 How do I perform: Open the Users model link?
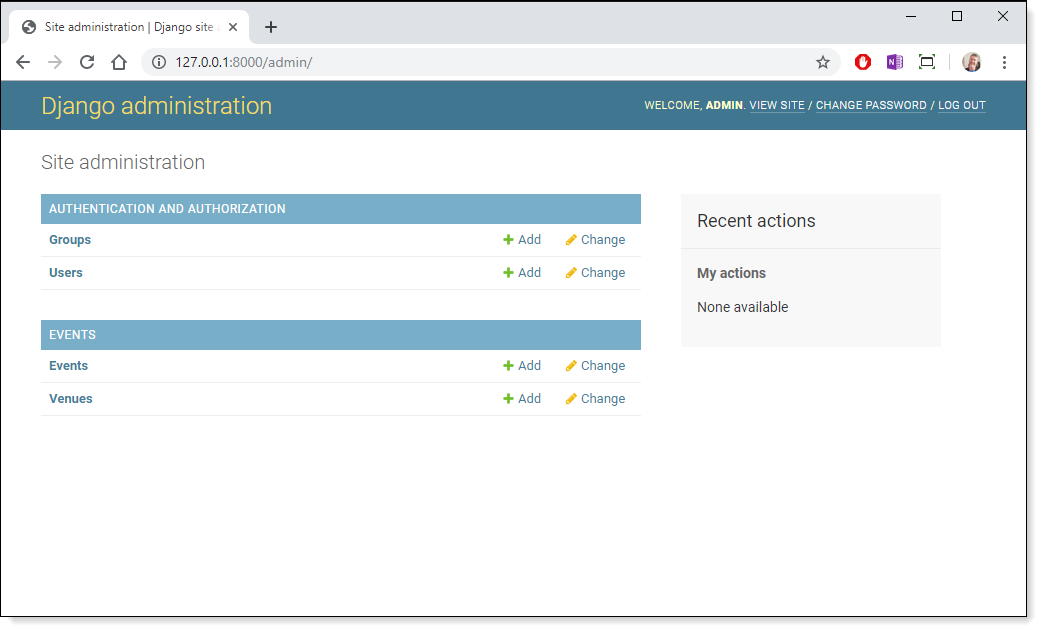click(x=66, y=273)
